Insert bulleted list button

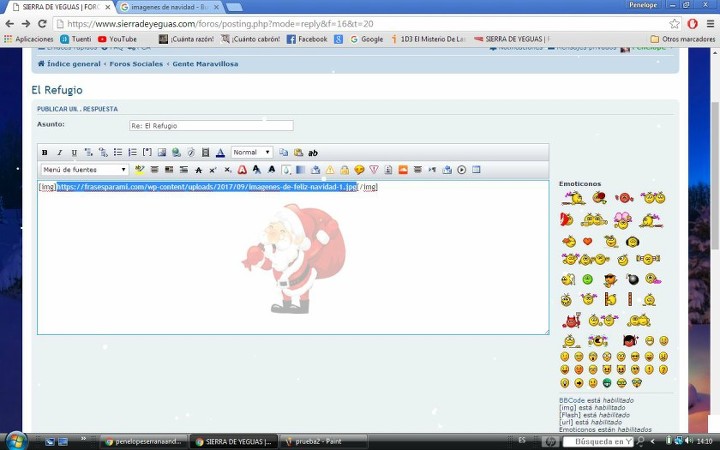pyautogui.click(x=118, y=152)
